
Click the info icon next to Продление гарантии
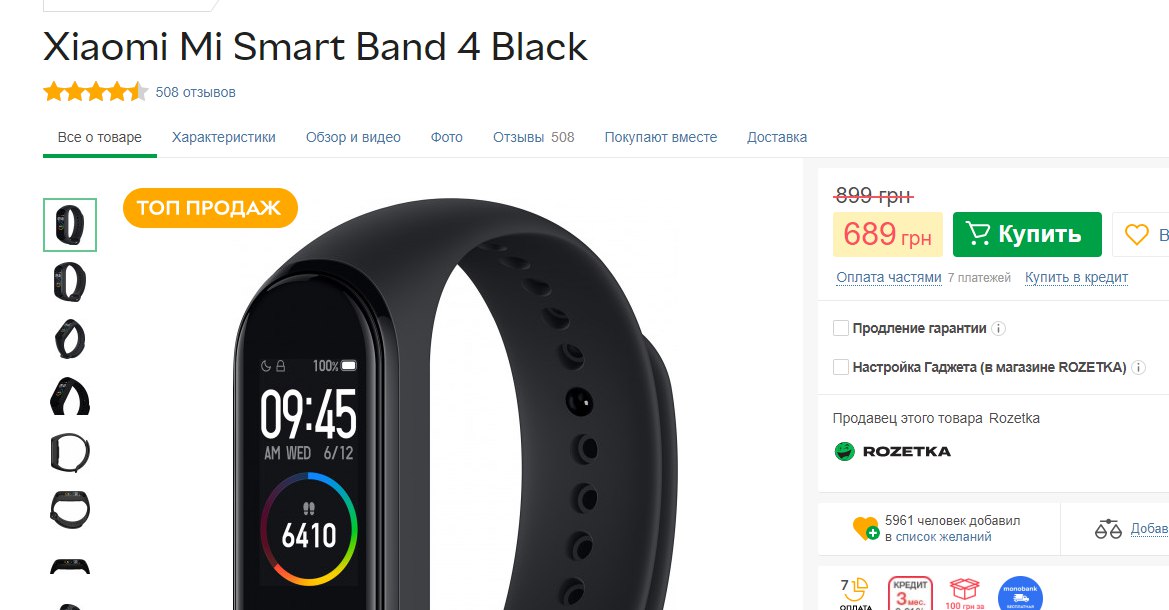999,328
